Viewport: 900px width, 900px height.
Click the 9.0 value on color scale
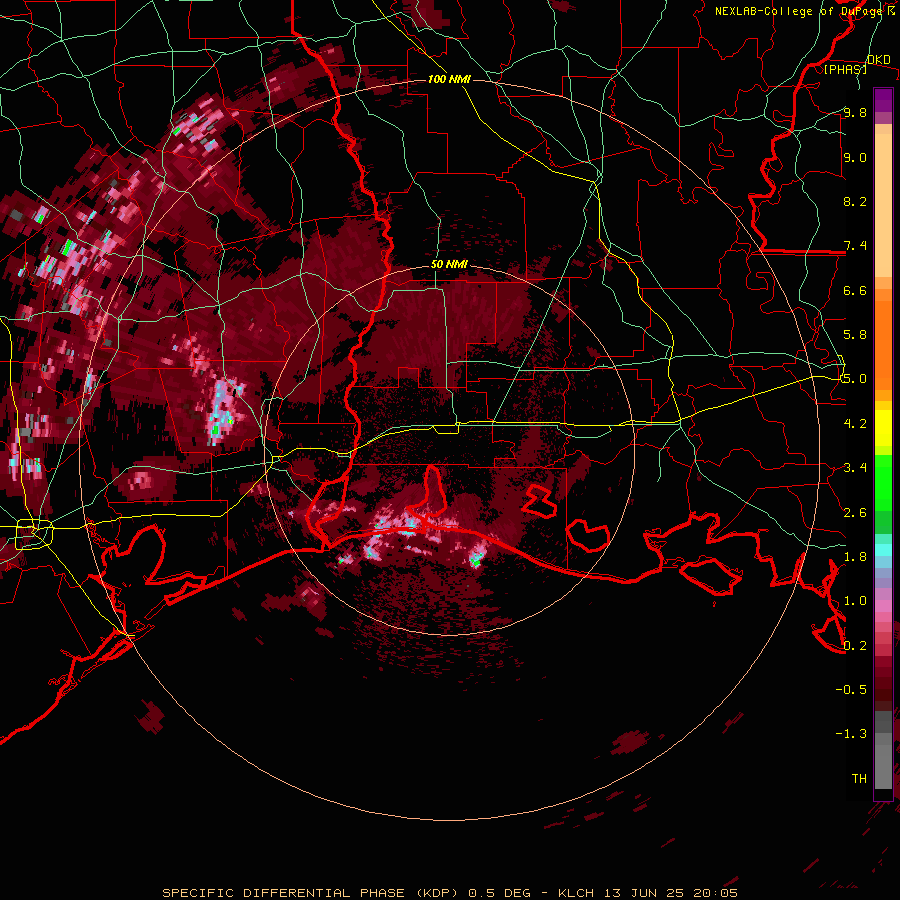[855, 157]
